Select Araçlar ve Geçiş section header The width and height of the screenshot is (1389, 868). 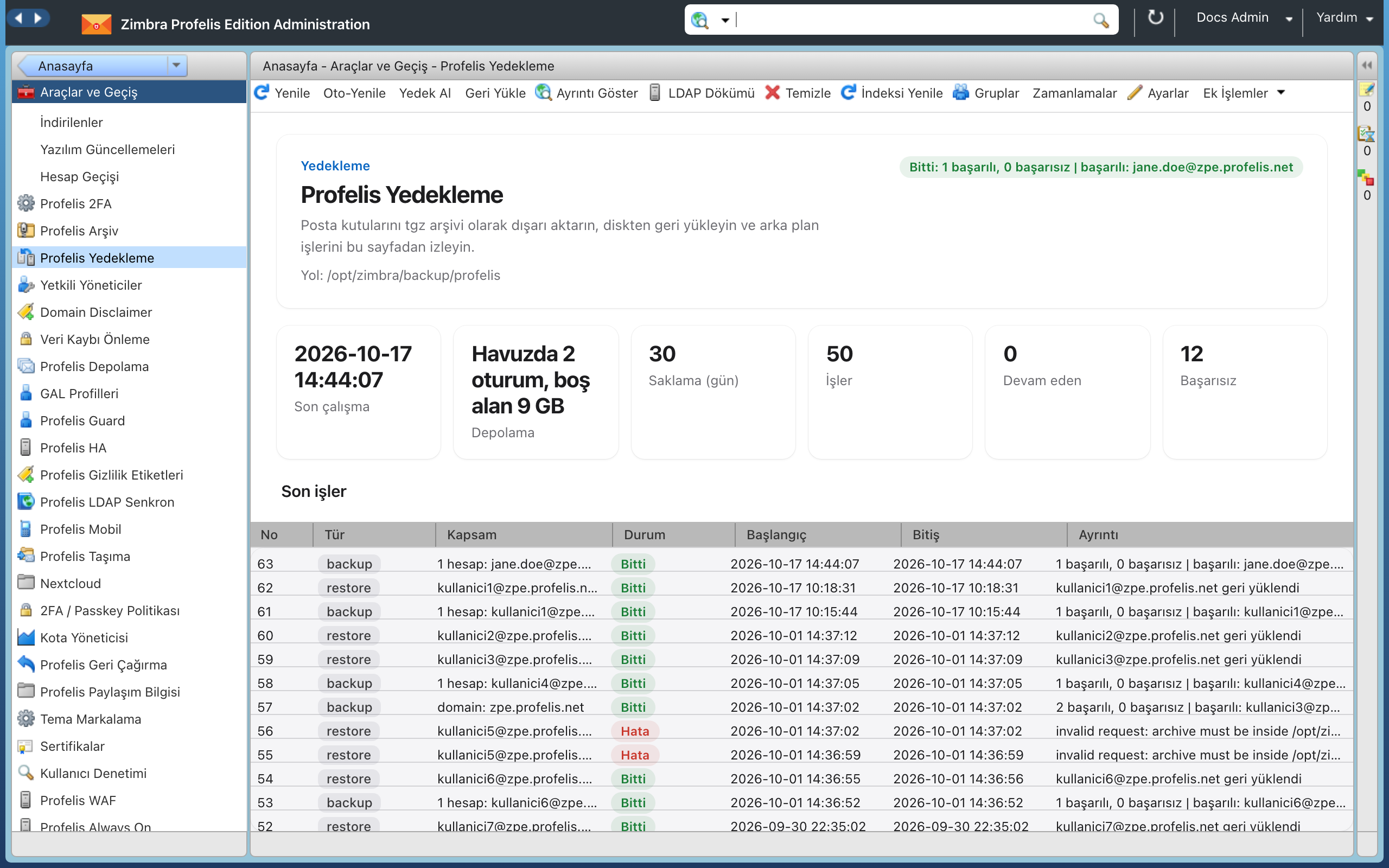point(129,92)
